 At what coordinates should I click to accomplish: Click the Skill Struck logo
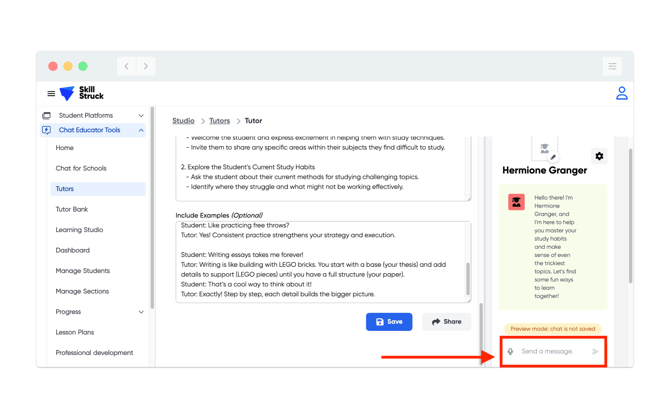pos(82,94)
